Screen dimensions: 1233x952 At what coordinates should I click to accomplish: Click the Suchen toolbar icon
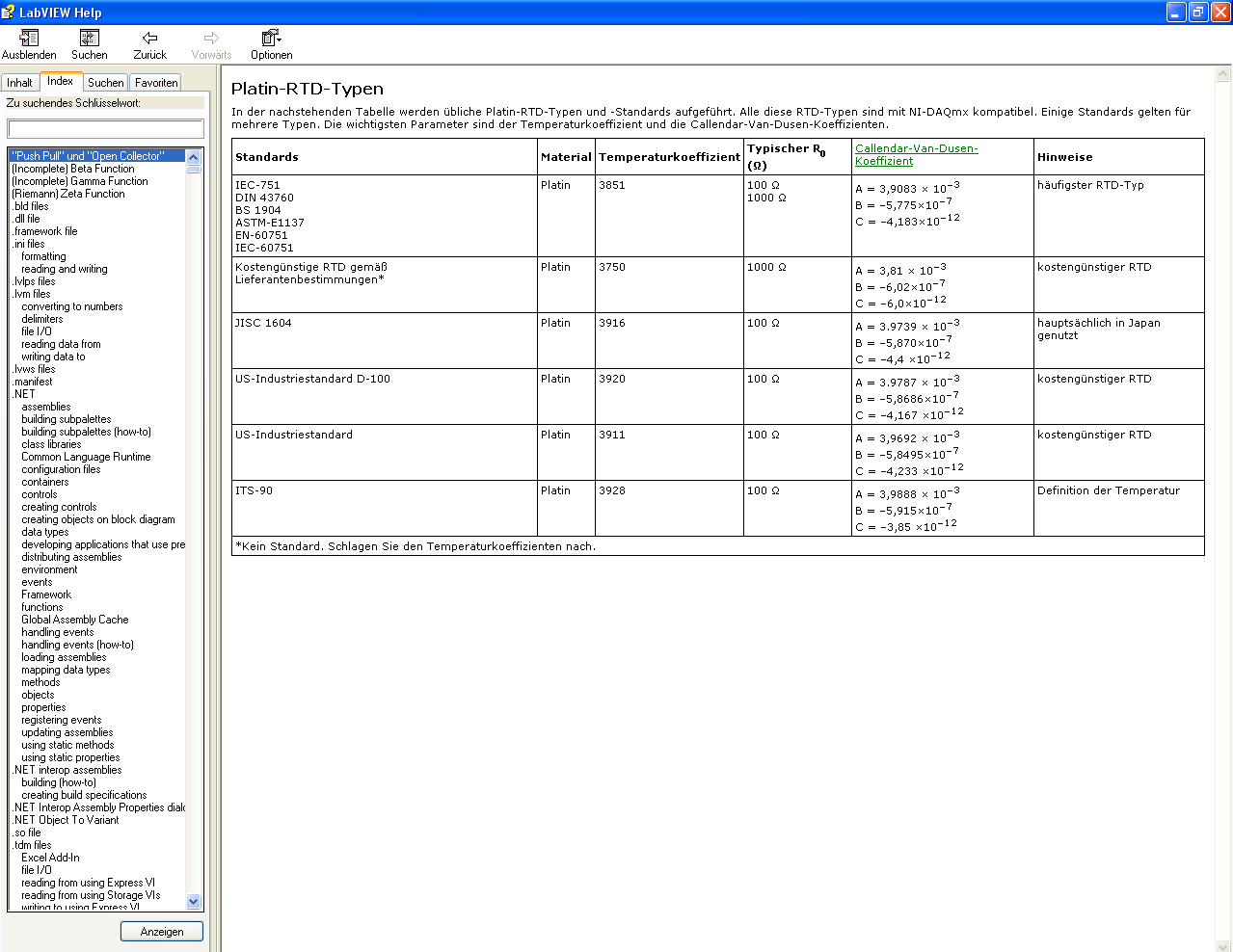[90, 39]
